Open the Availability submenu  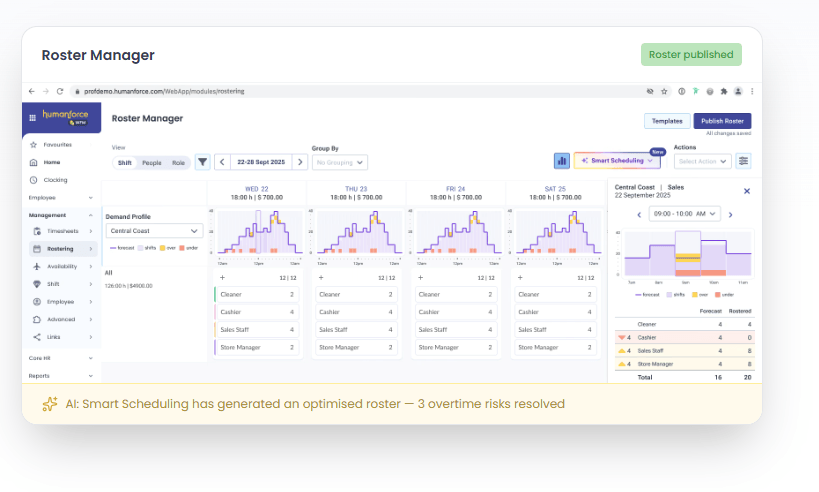coord(63,267)
